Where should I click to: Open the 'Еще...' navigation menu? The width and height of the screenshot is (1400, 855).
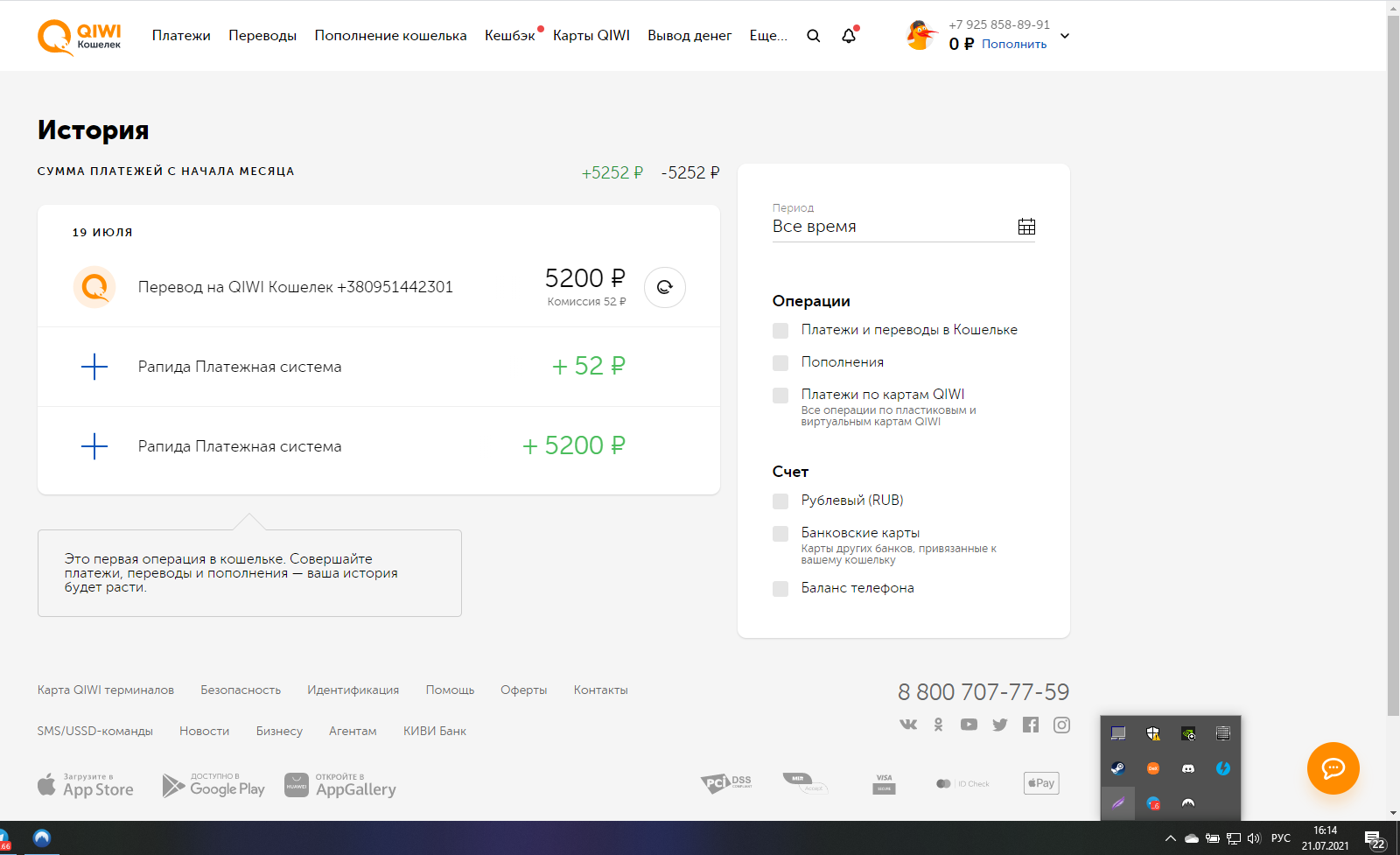pyautogui.click(x=768, y=36)
